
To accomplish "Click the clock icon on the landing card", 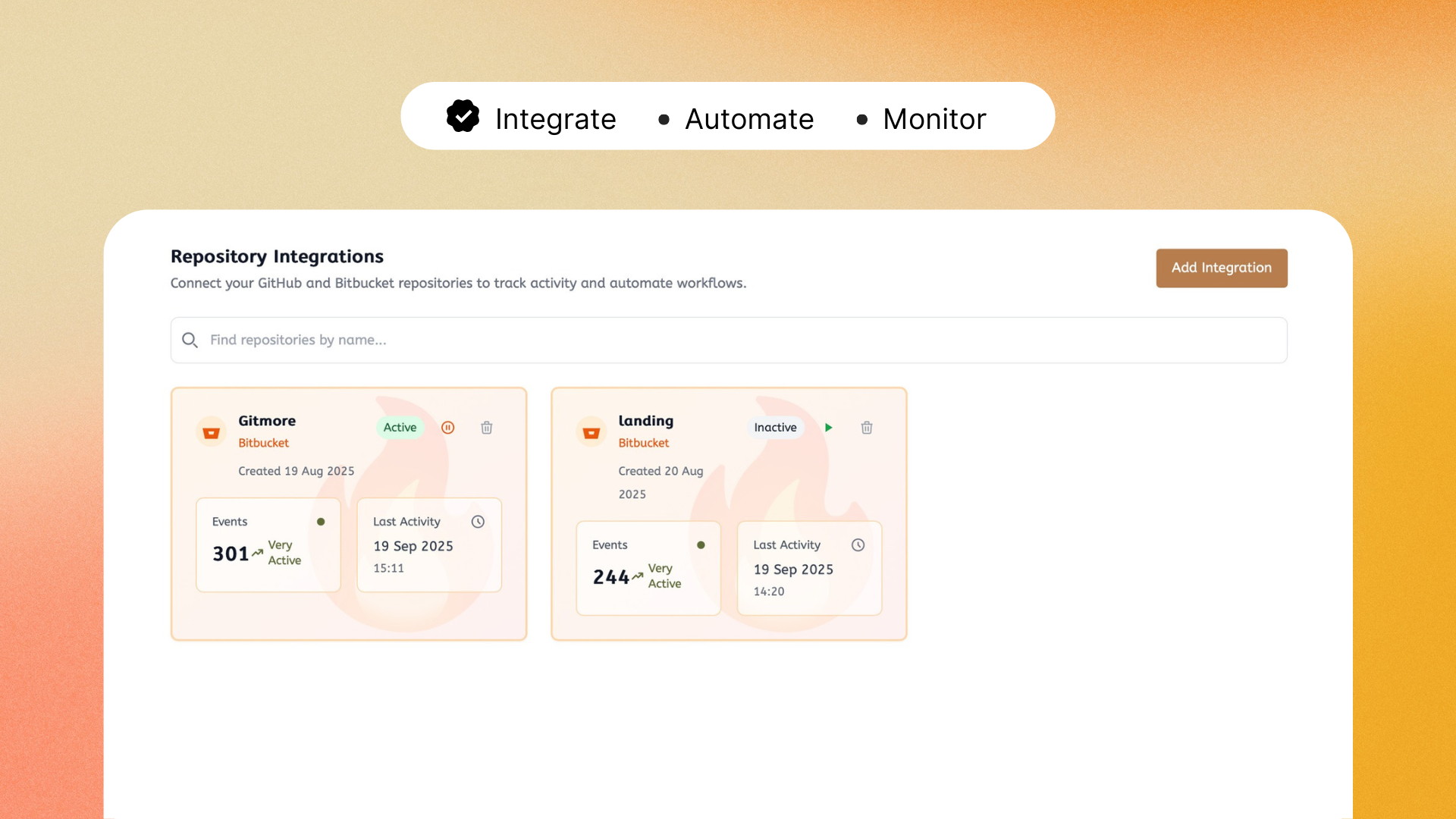I will click(858, 544).
